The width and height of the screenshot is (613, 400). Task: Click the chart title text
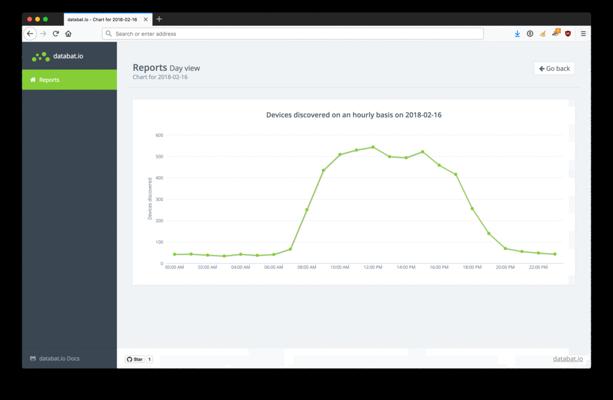coord(353,115)
